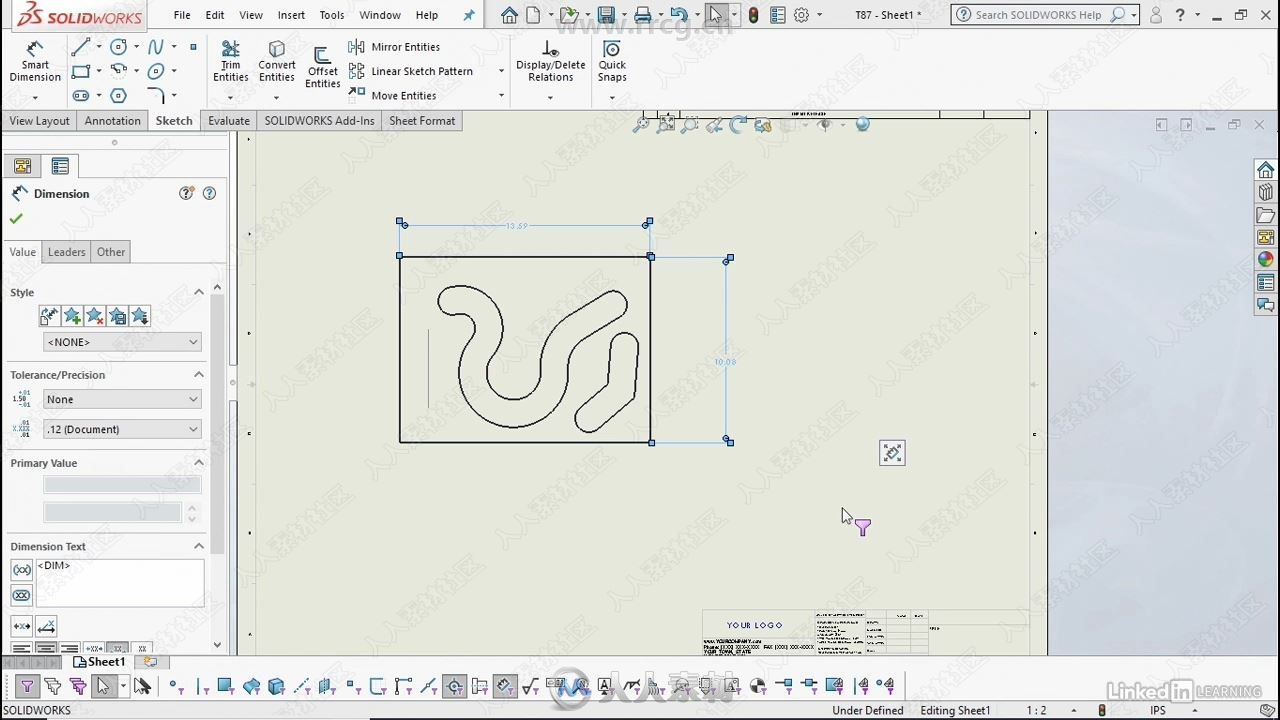
Task: Click Clear All Filters icon
Action: [x=52, y=686]
